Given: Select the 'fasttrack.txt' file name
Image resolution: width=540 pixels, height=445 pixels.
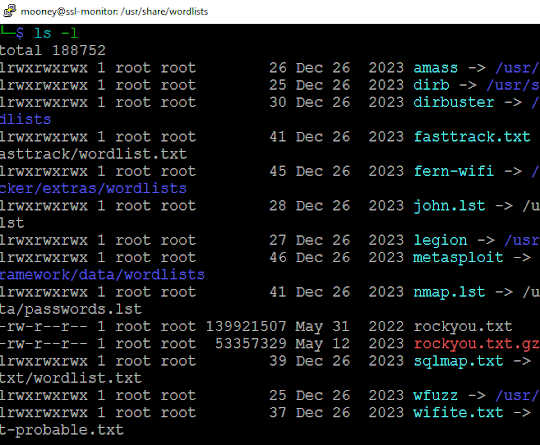Looking at the screenshot, I should coord(472,137).
